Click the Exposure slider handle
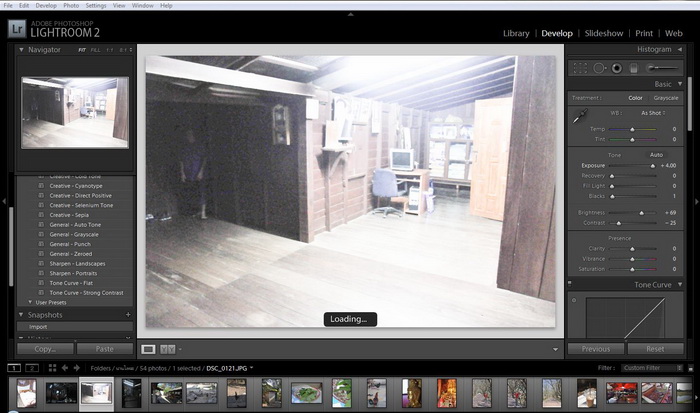Viewport: 700px width, 413px height. [653, 166]
